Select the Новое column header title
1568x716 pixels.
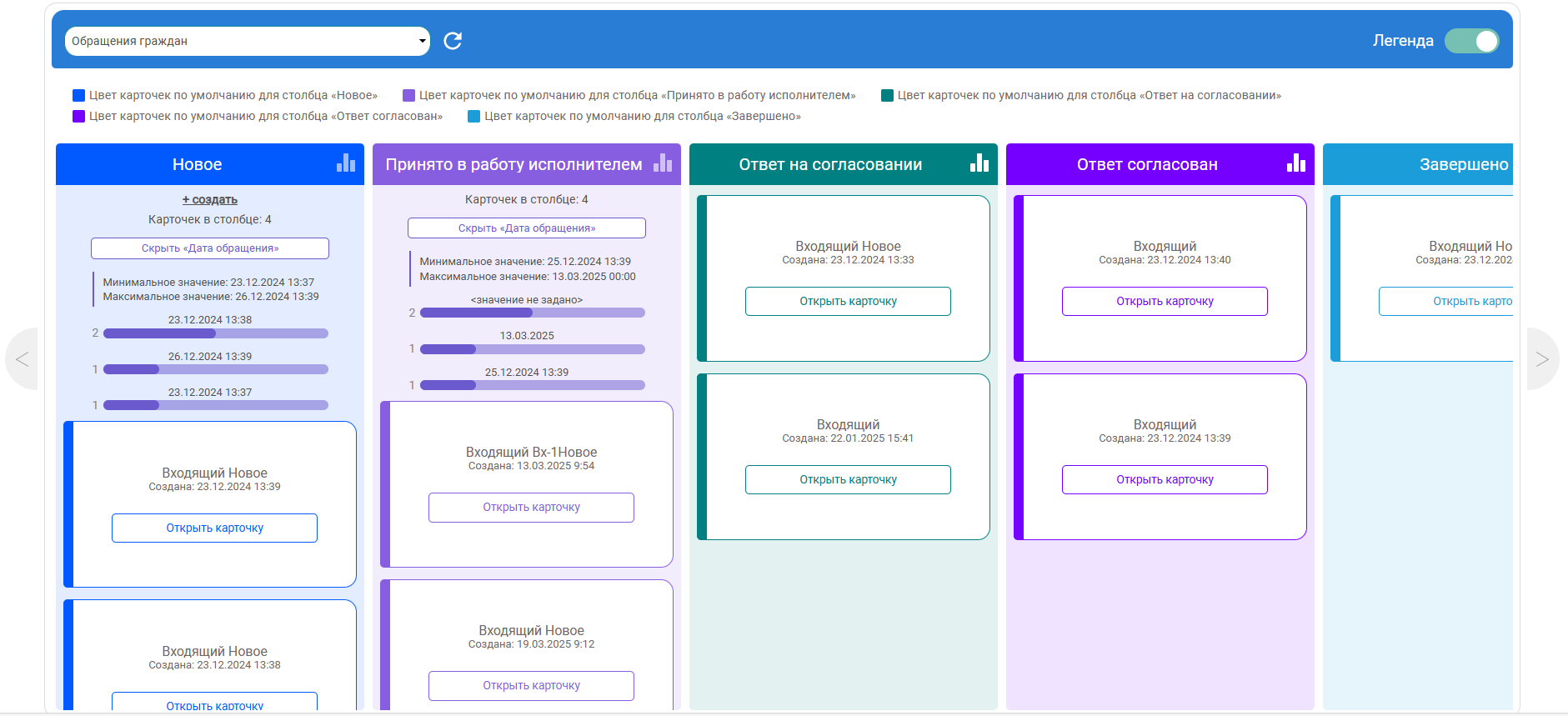[x=197, y=164]
